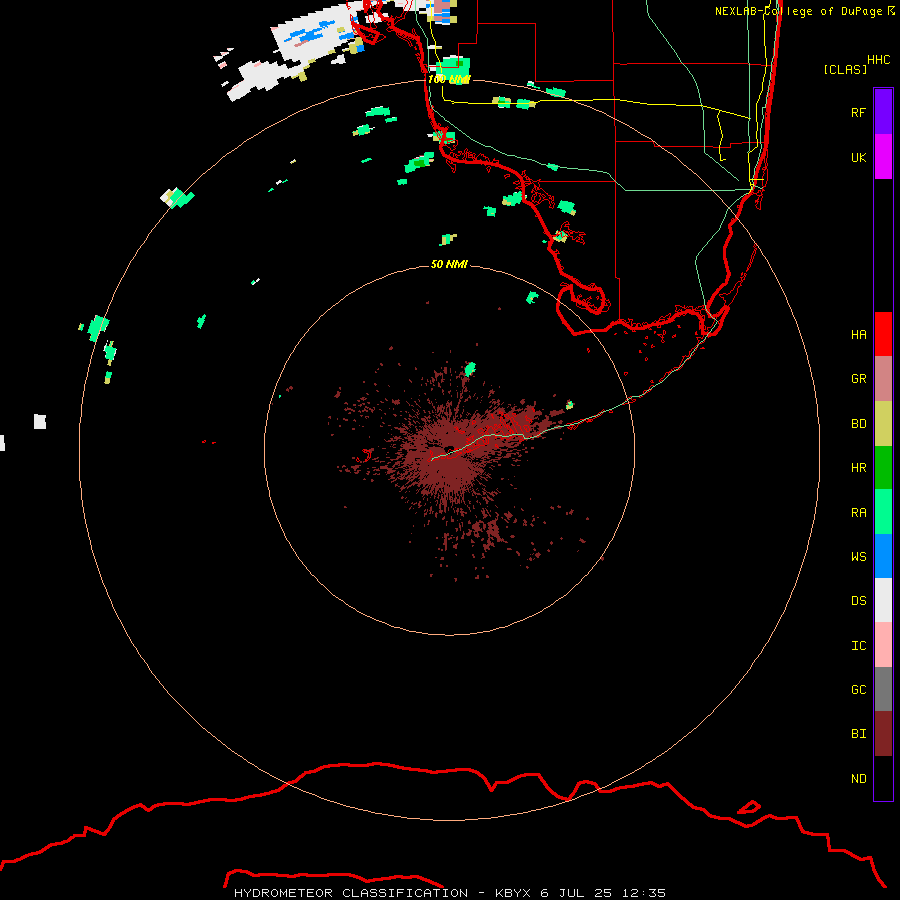Click the GR legend label text

(x=859, y=379)
